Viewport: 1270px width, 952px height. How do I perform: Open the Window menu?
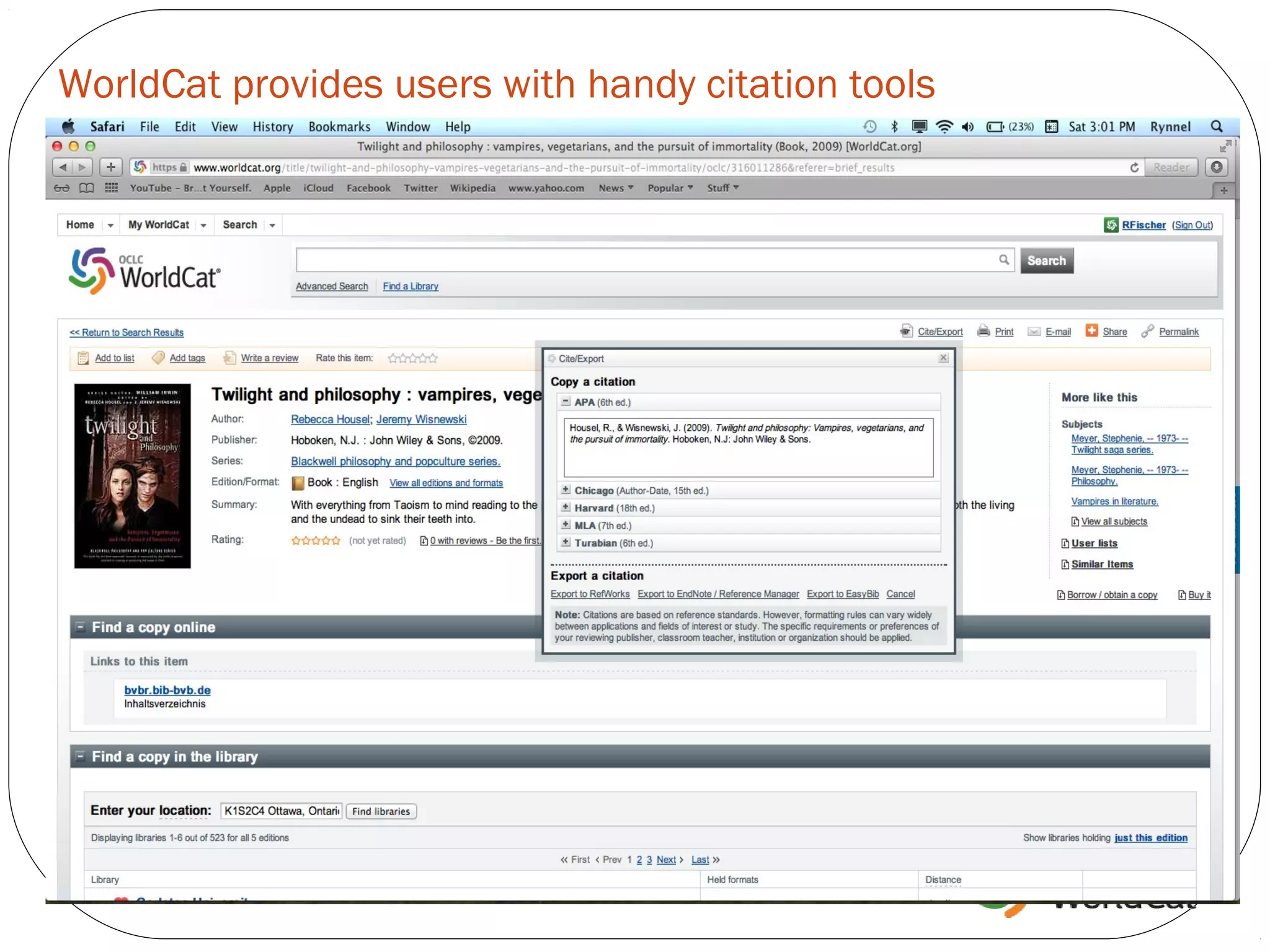408,126
